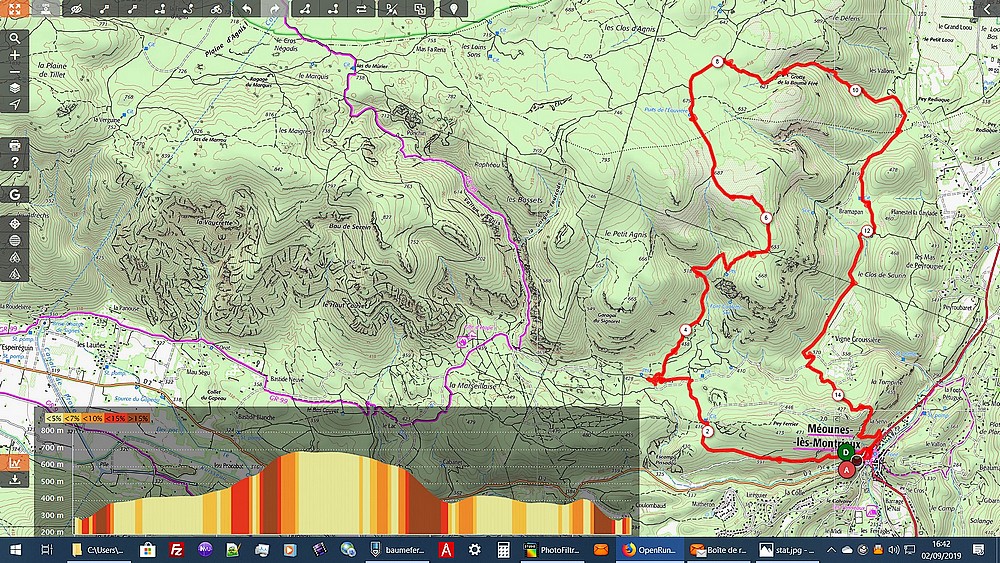This screenshot has width=1000, height=563.
Task: Click the <10% slope legend swatch
Action: (92, 418)
